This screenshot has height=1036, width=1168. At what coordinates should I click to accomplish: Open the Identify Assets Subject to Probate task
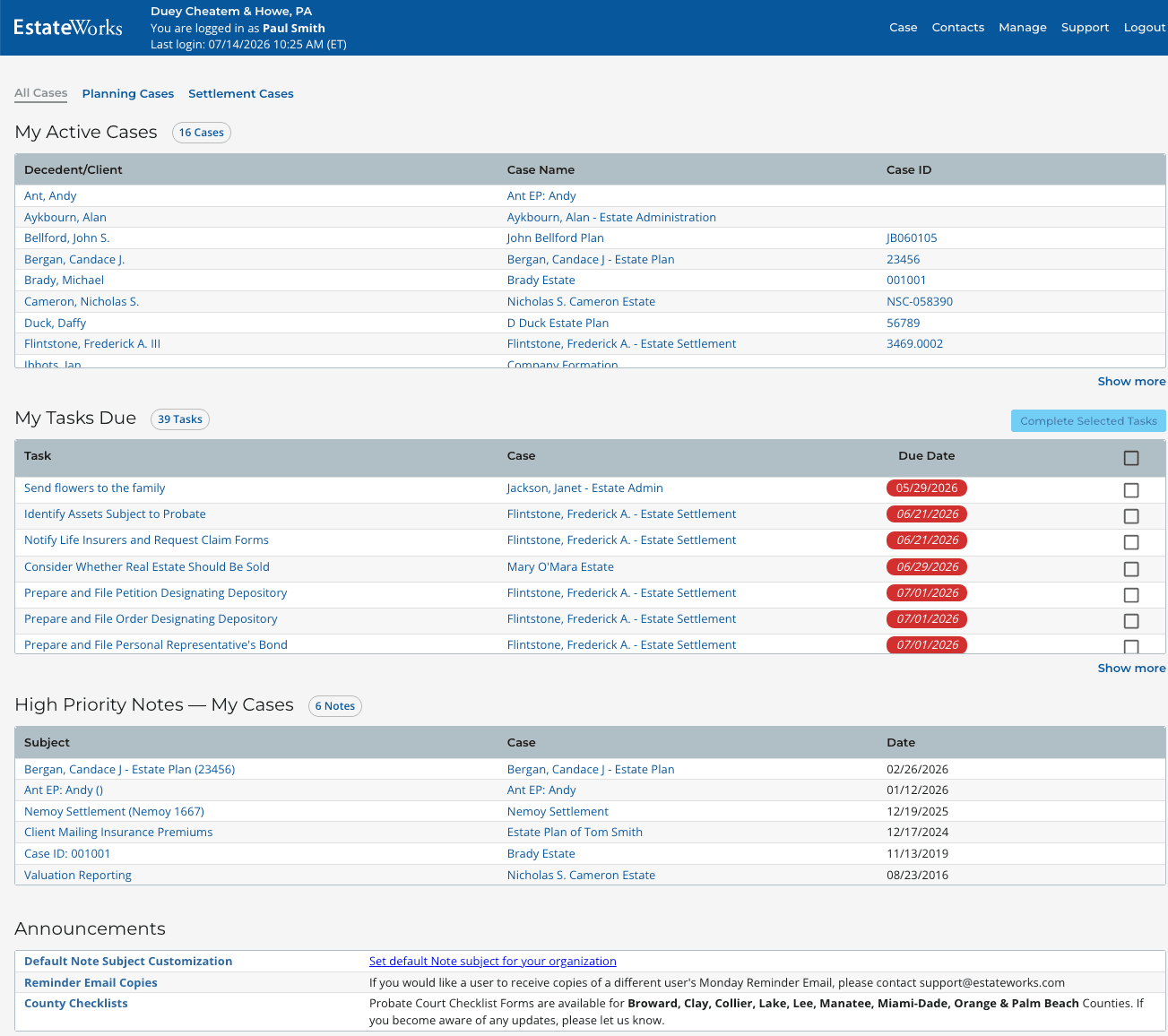[115, 514]
